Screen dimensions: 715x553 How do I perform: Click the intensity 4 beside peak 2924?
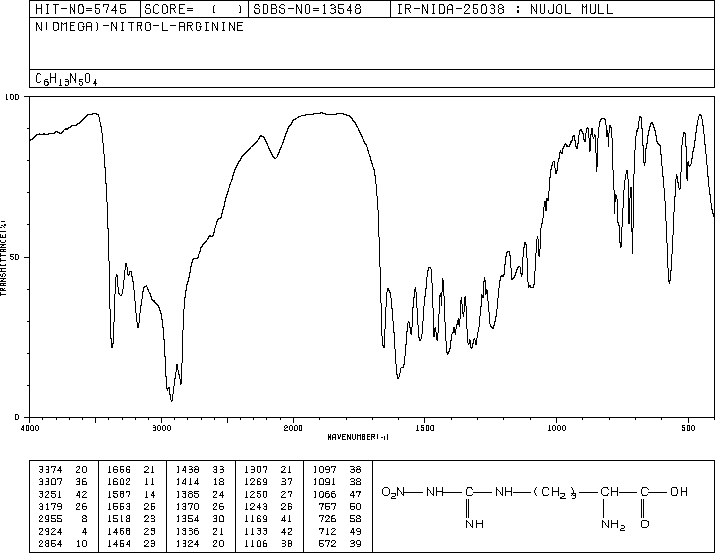click(x=84, y=531)
